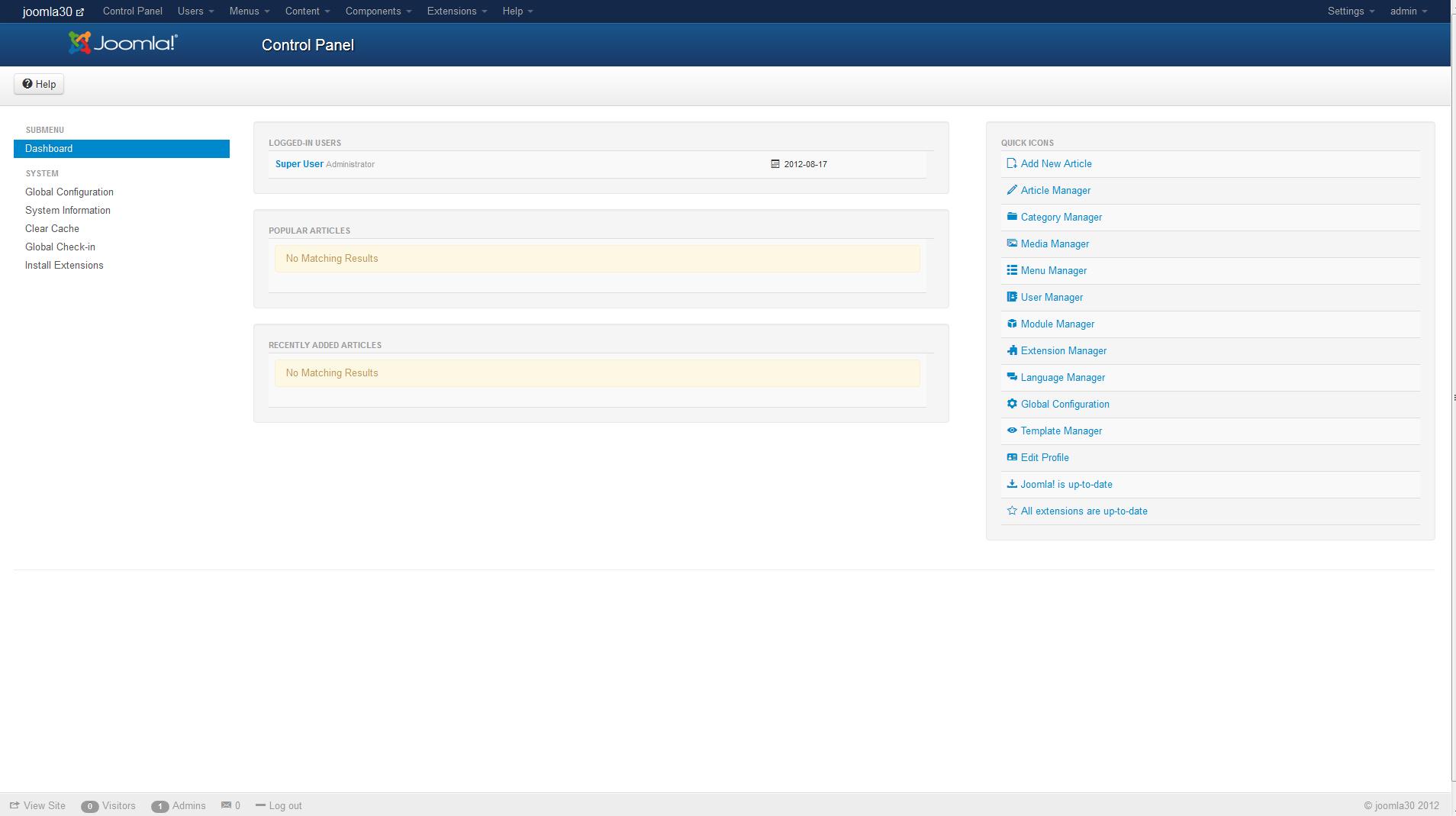
Task: Open the Extensions dropdown menu
Action: (457, 11)
